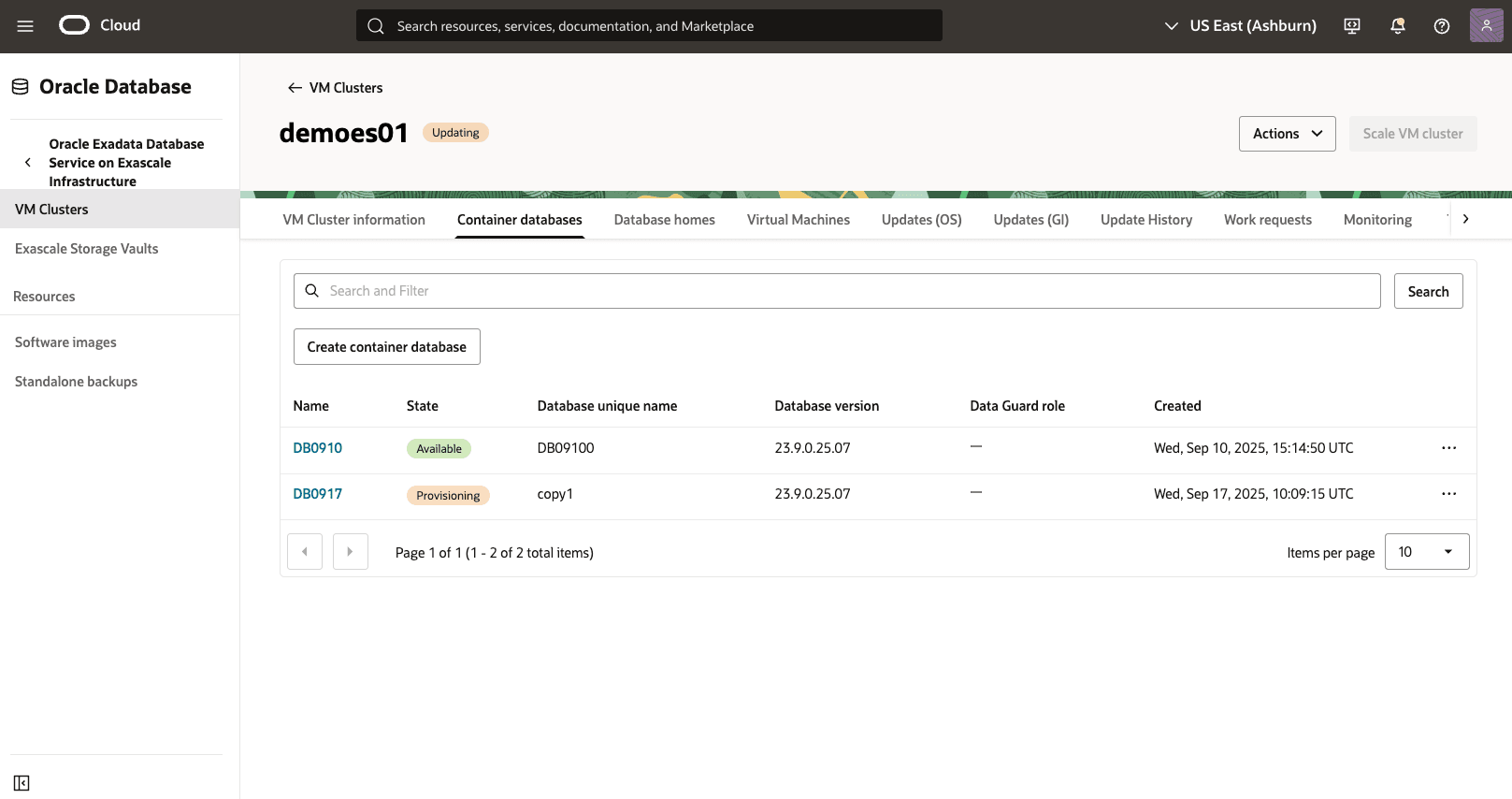This screenshot has width=1512, height=799.
Task: Focus the Search and Filter field
Action: [x=837, y=291]
